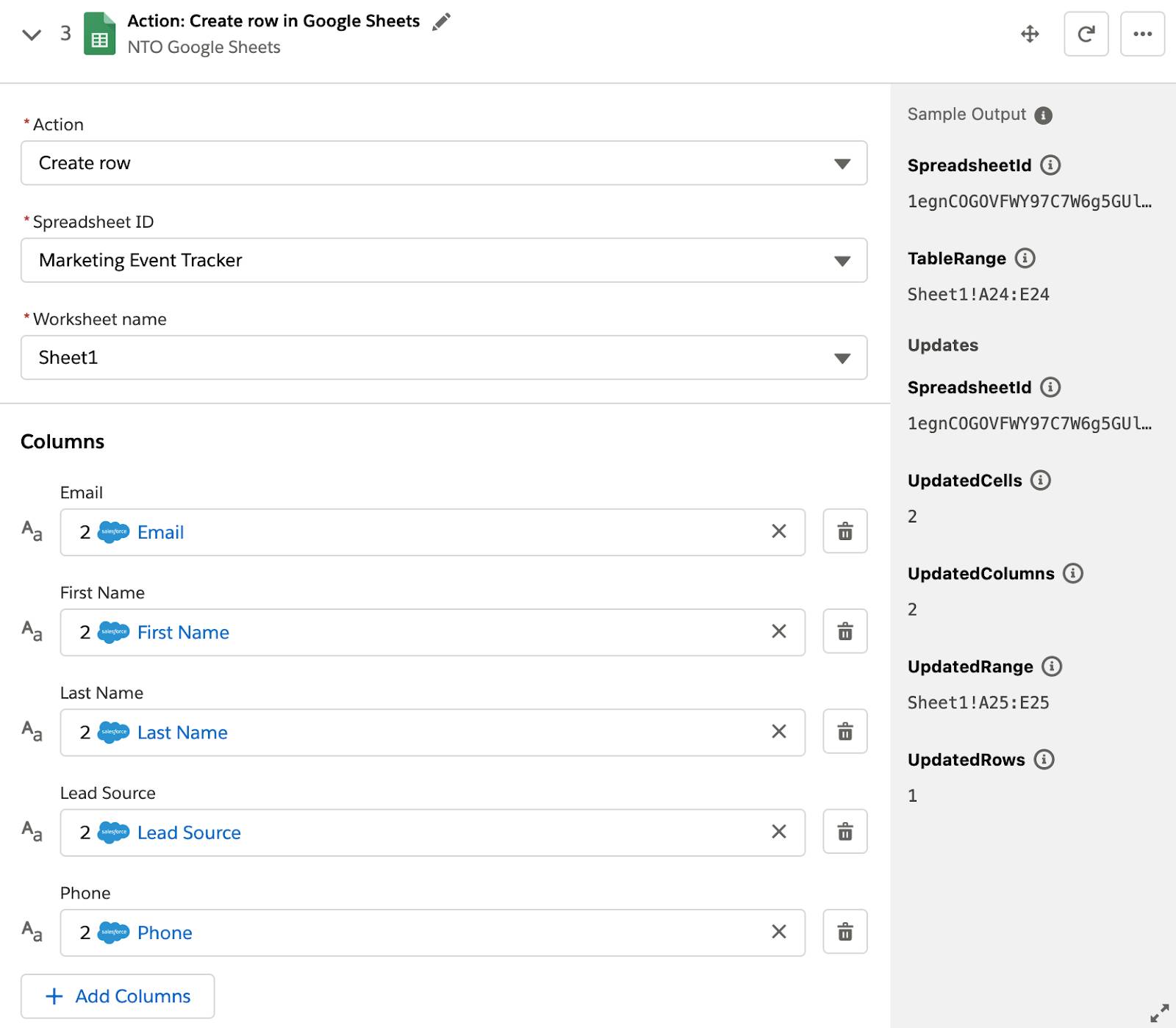Collapse step 3 with the chevron
The height and width of the screenshot is (1028, 1176).
point(32,34)
